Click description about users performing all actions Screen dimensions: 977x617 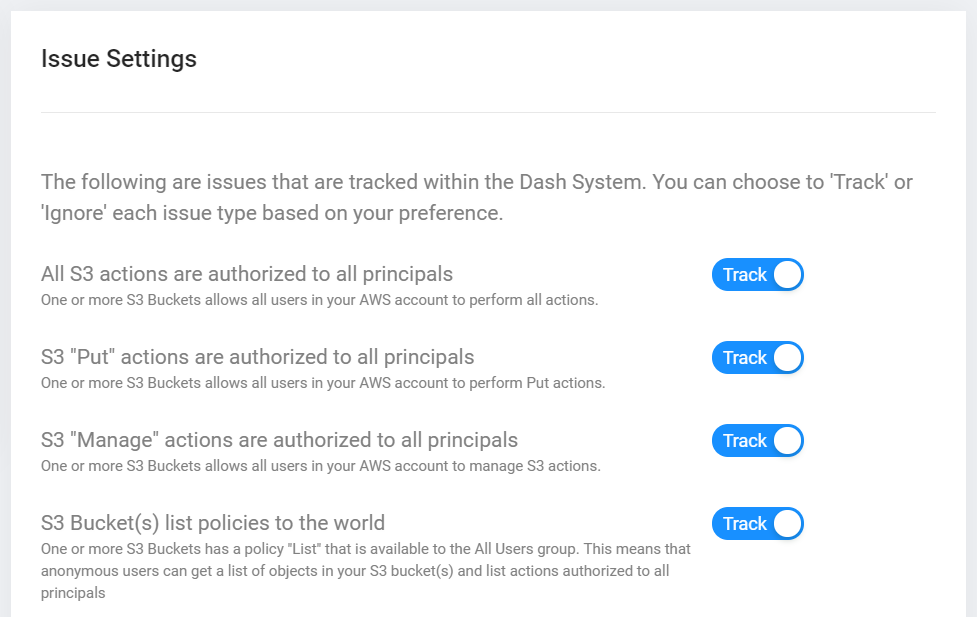319,299
